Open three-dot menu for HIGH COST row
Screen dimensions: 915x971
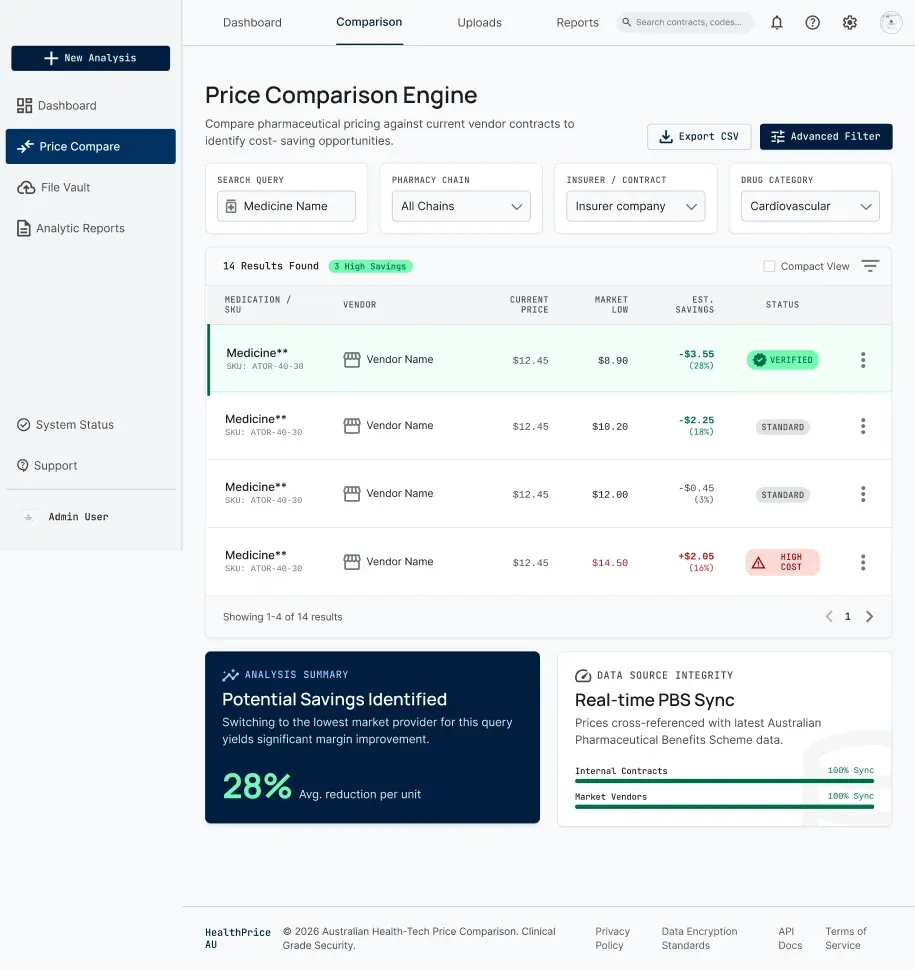coord(863,562)
